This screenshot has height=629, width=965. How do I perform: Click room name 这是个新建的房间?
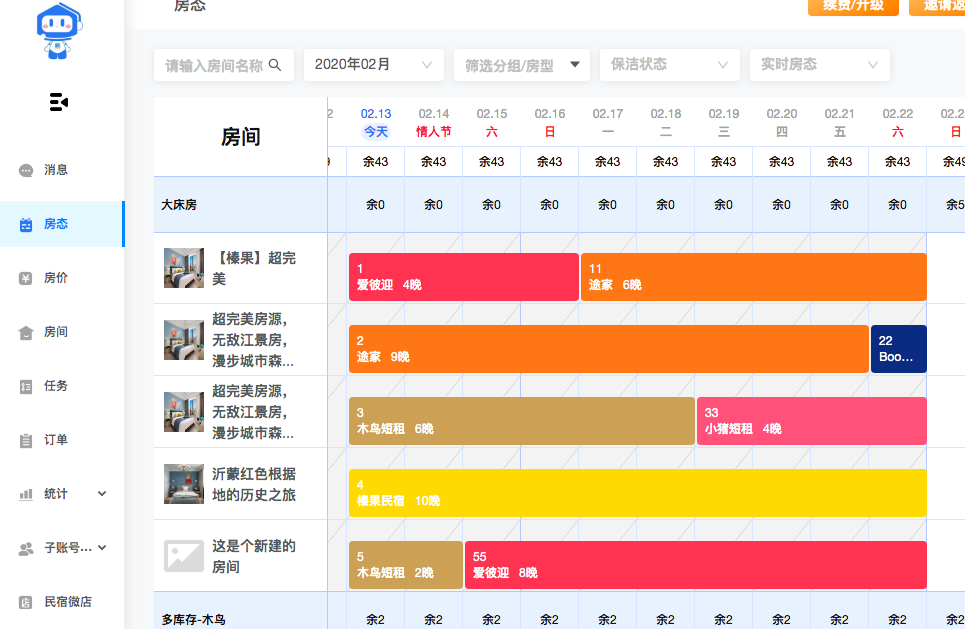[254, 556]
